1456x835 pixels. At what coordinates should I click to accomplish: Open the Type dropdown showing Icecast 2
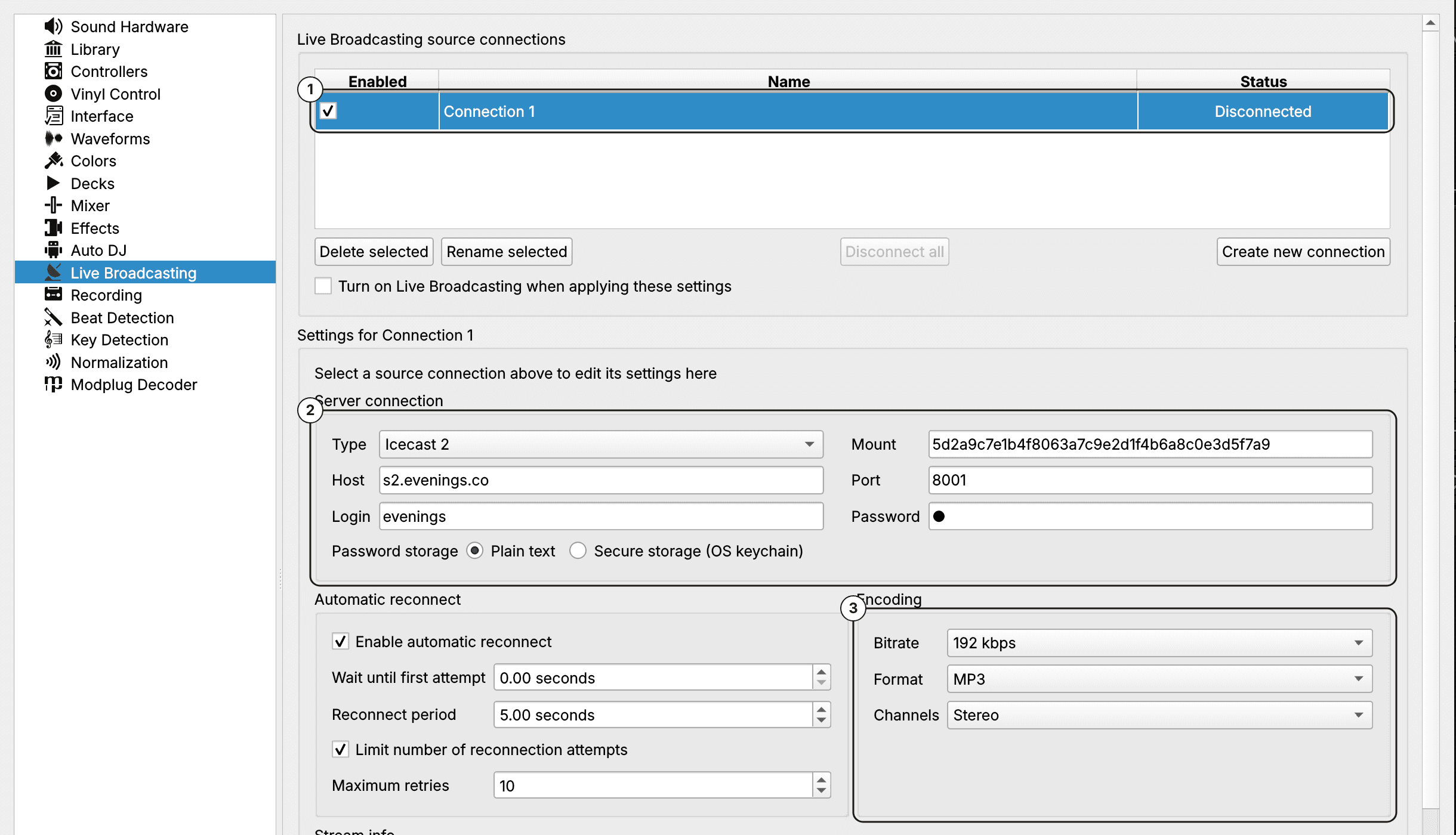601,444
